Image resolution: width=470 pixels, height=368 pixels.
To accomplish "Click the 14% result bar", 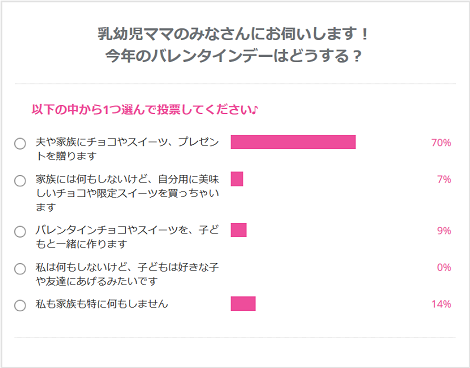I will coord(243,304).
